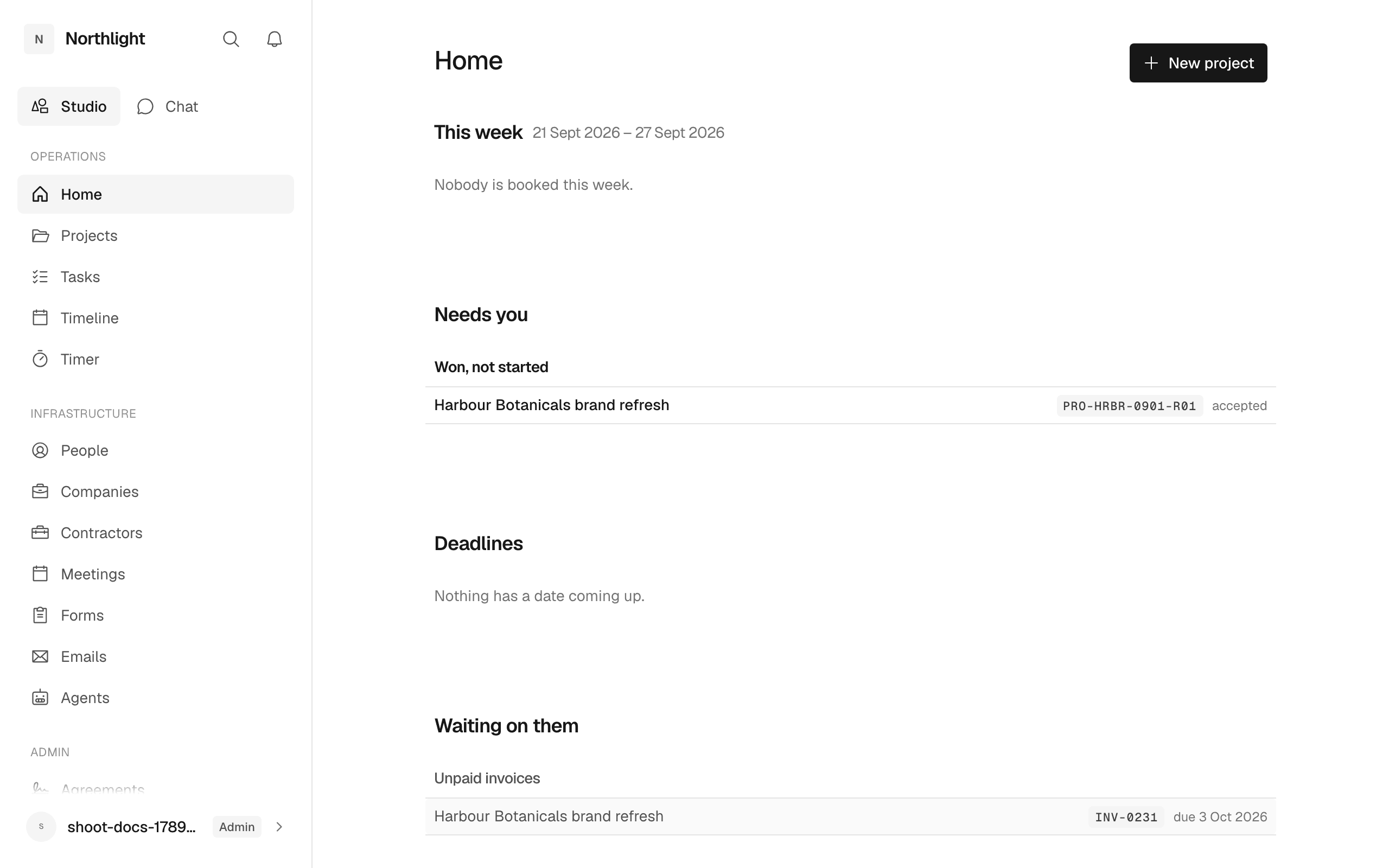Click the 'Deadlines' heading
This screenshot has width=1389, height=868.
click(x=478, y=544)
